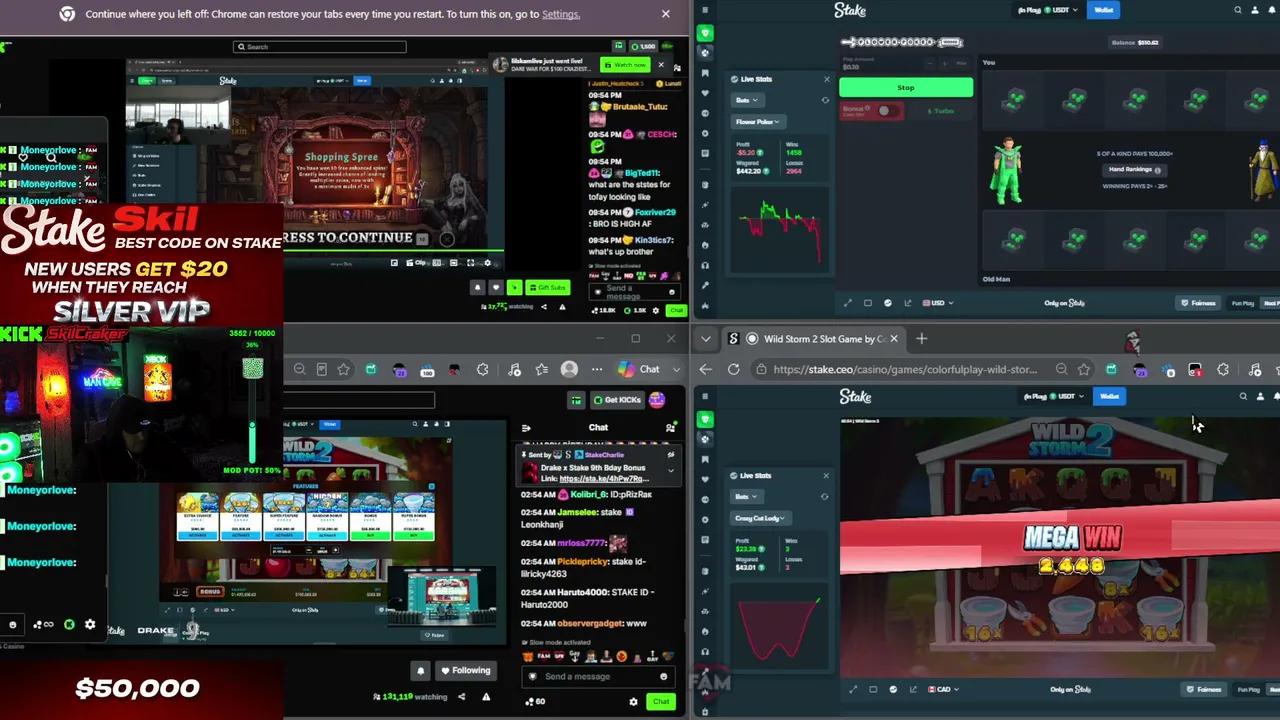Reload the Wild Storm 2 page
This screenshot has width=1280, height=720.
(733, 369)
